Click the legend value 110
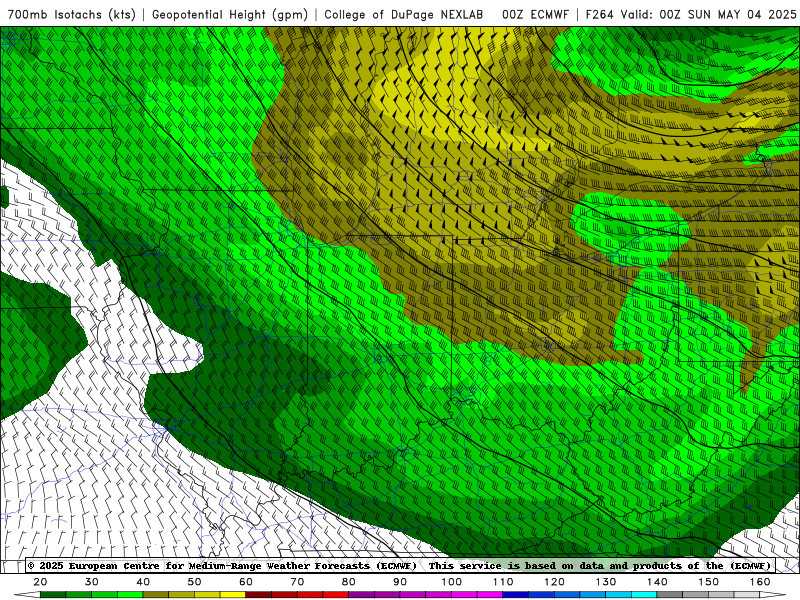The width and height of the screenshot is (800, 600). click(503, 582)
